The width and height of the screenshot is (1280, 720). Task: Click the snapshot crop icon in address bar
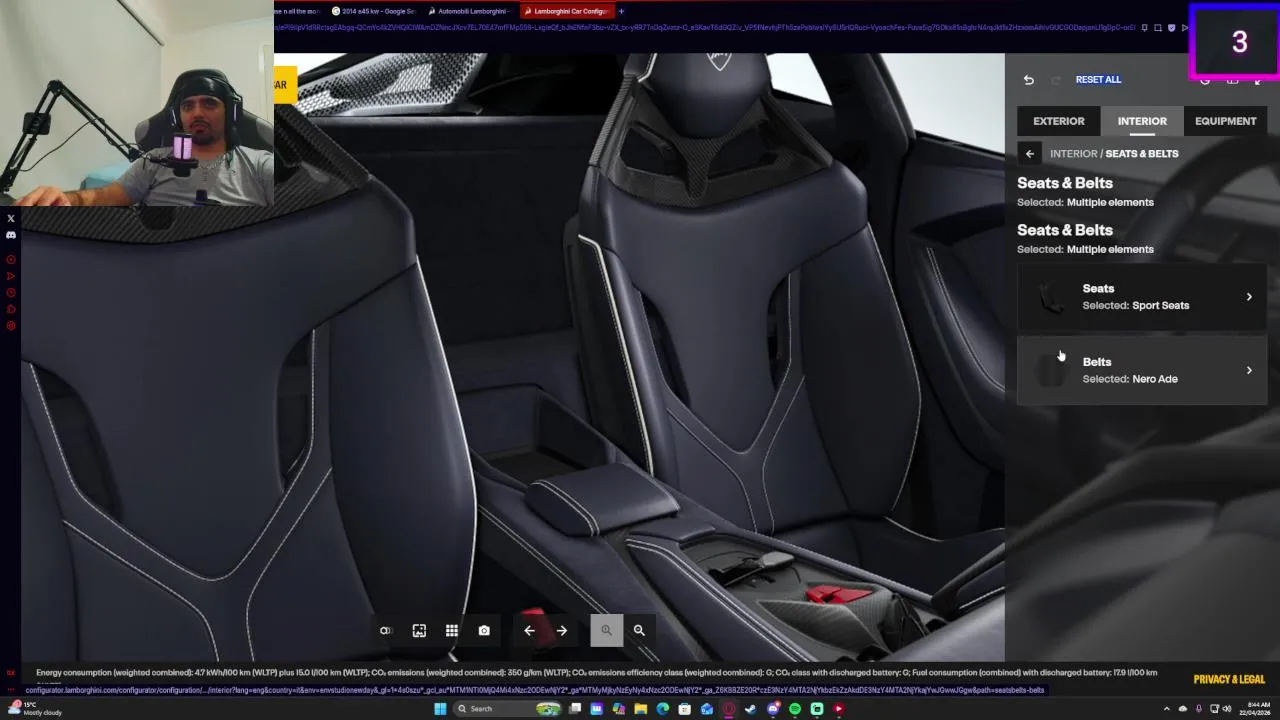(x=1158, y=28)
